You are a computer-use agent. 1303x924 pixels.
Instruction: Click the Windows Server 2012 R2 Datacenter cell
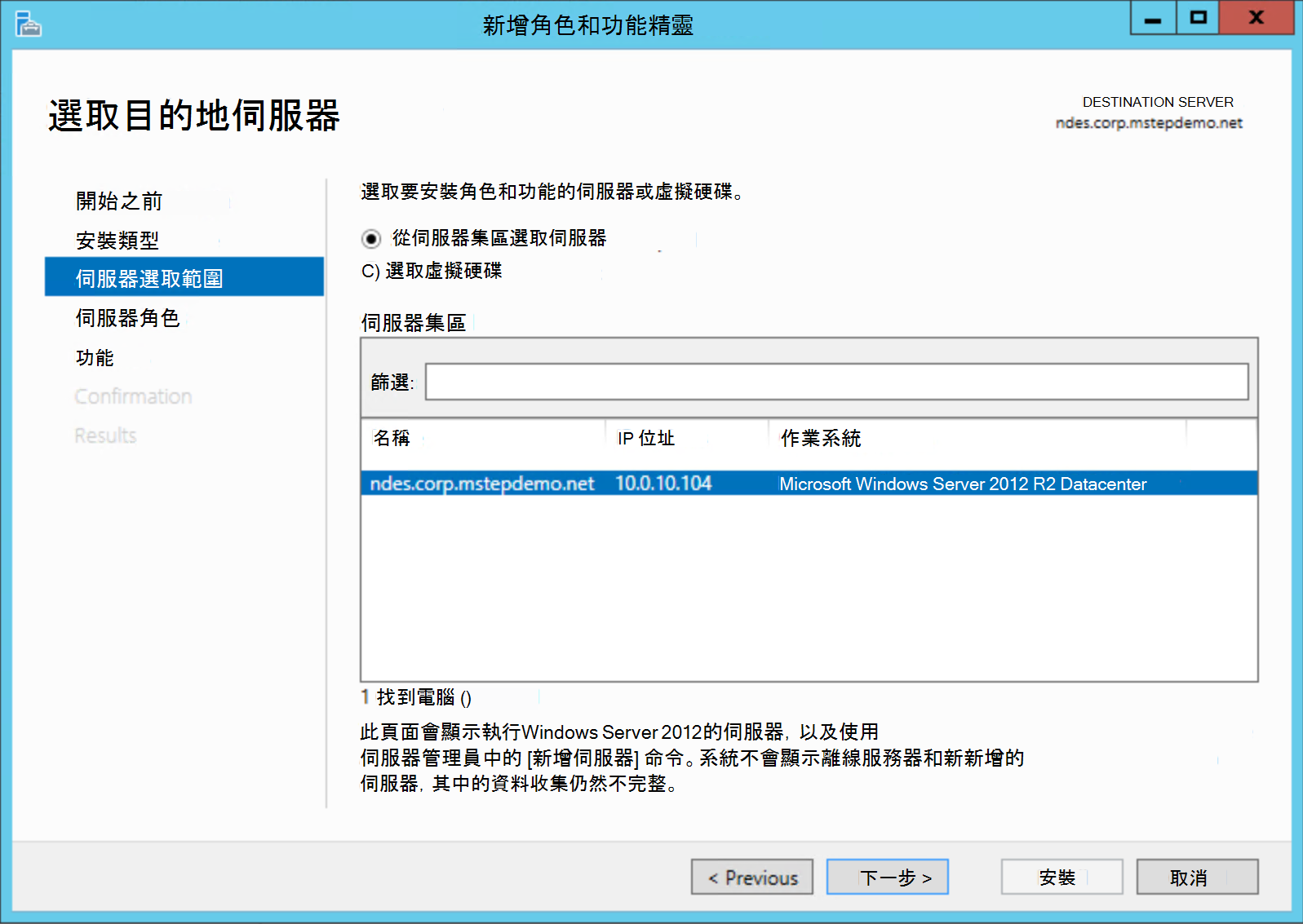click(963, 484)
